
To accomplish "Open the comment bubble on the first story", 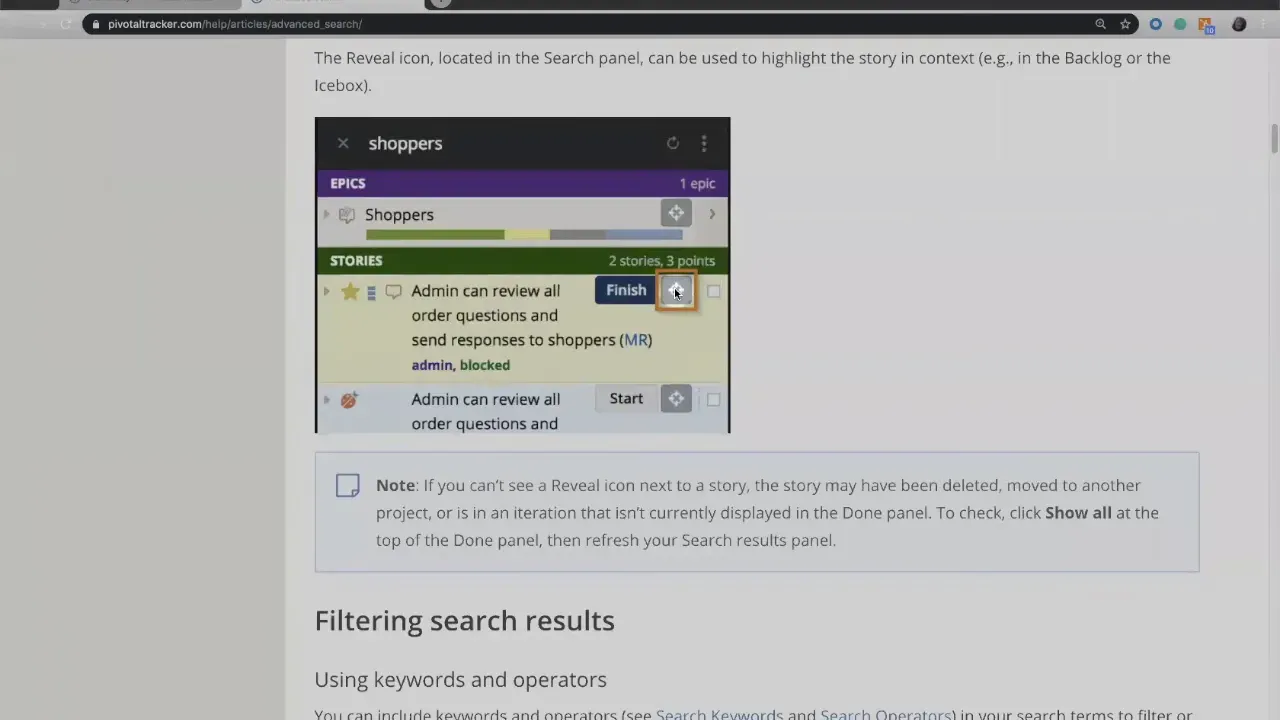I will [x=393, y=291].
